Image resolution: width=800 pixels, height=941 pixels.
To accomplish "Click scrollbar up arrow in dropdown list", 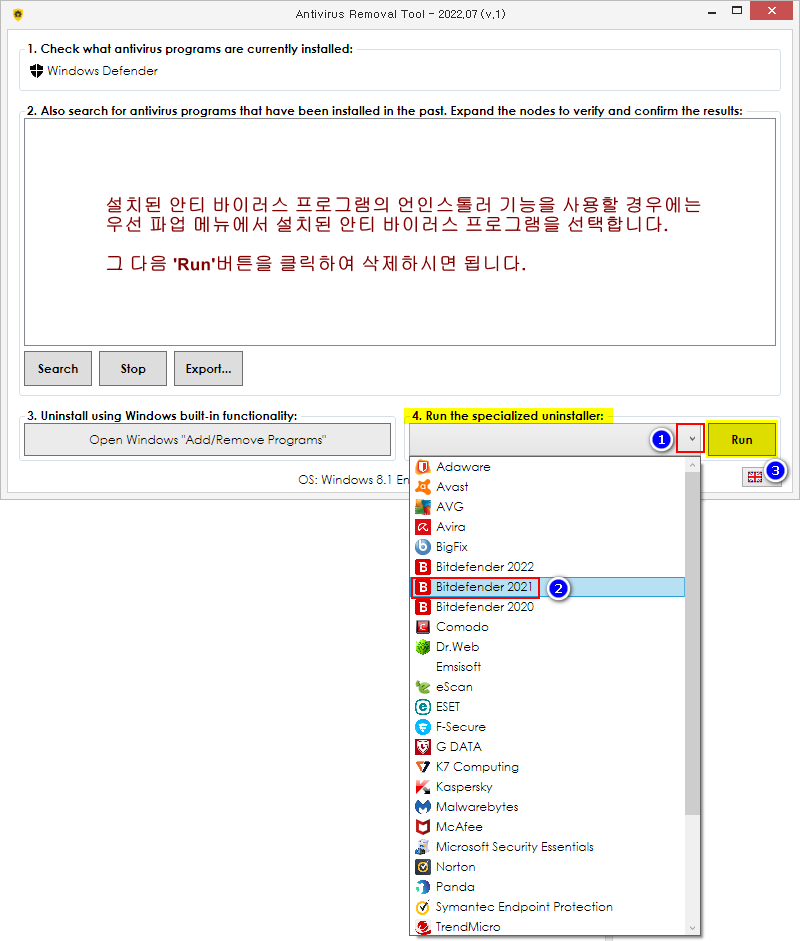I will [x=692, y=465].
